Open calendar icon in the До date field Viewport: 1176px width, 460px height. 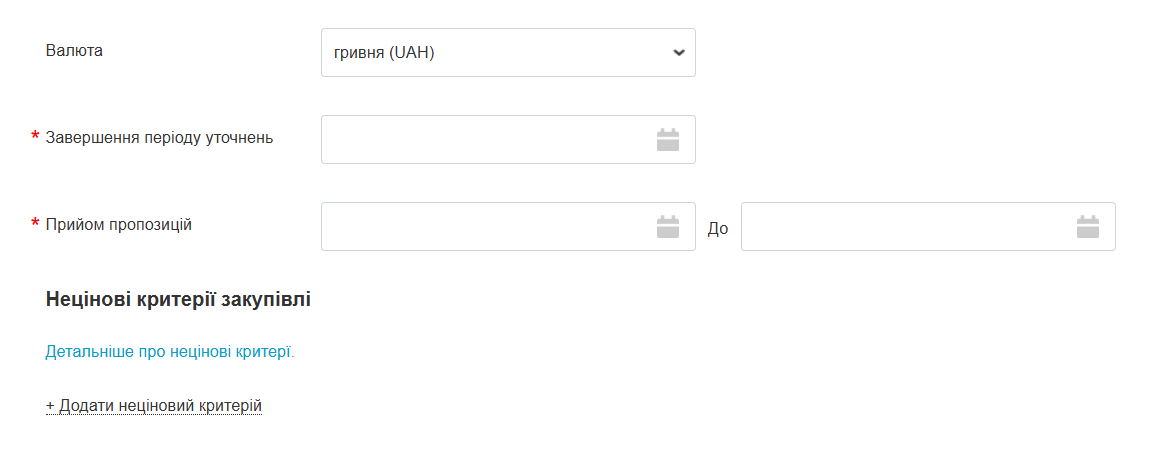[x=1087, y=227]
